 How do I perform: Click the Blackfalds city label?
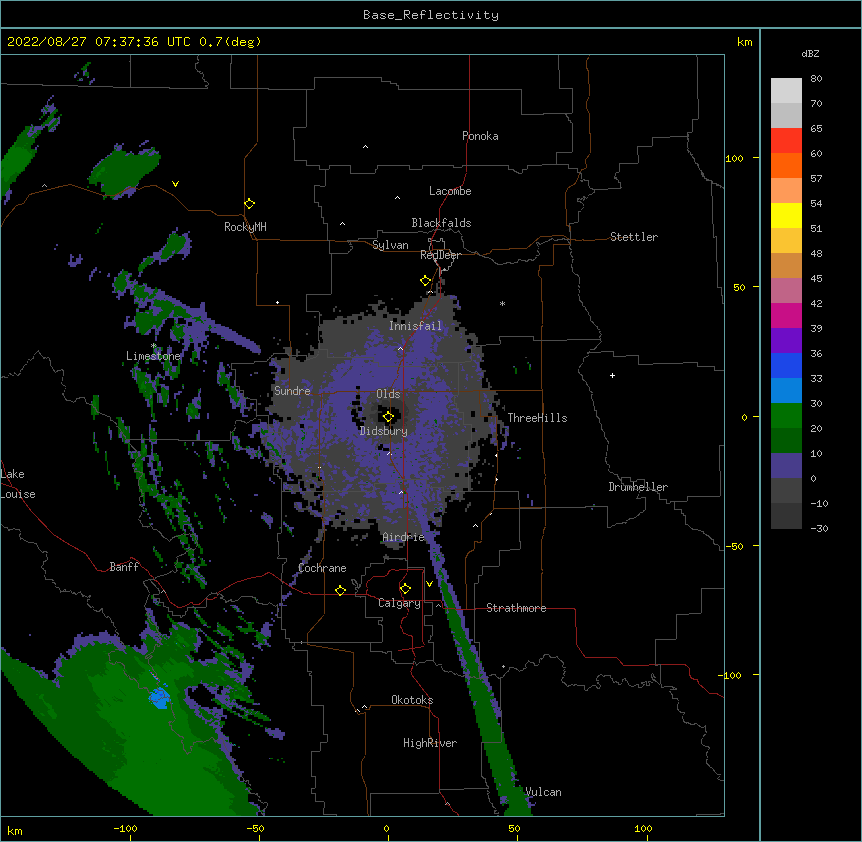441,223
